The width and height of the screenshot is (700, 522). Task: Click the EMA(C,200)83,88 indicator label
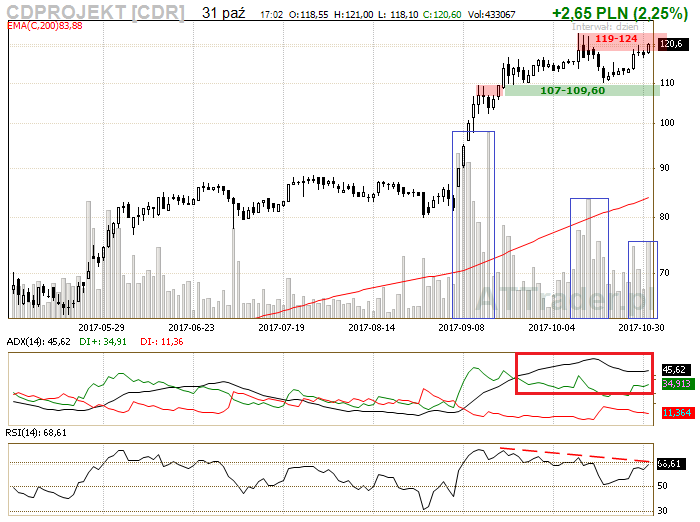click(45, 25)
